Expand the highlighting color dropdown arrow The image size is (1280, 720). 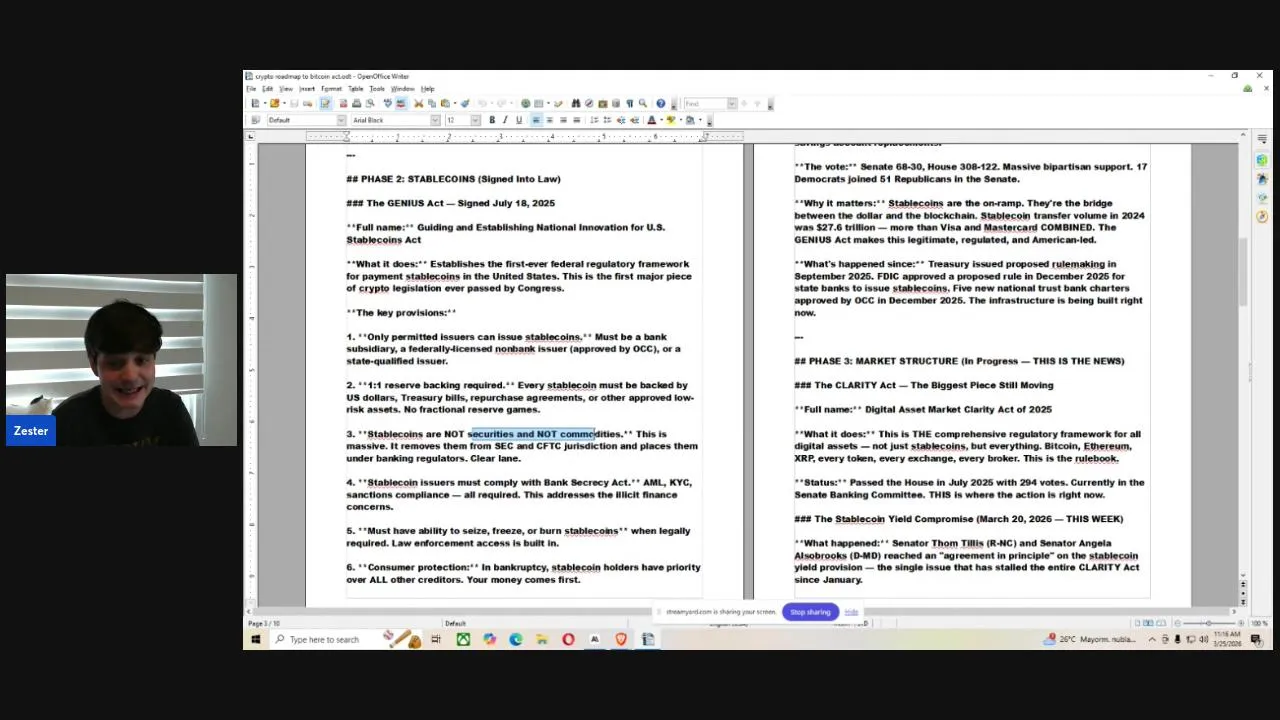point(681,120)
